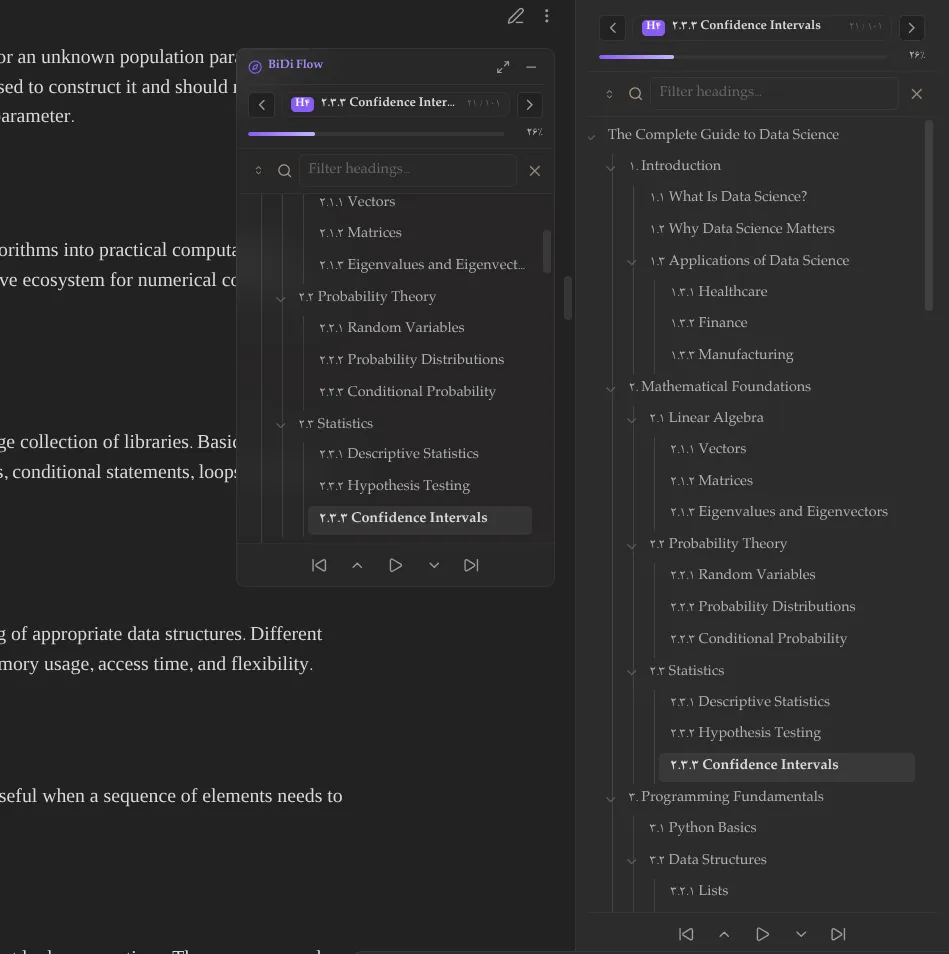The height and width of the screenshot is (954, 949).
Task: Click the reading progress bar in sidebar
Action: click(x=743, y=57)
